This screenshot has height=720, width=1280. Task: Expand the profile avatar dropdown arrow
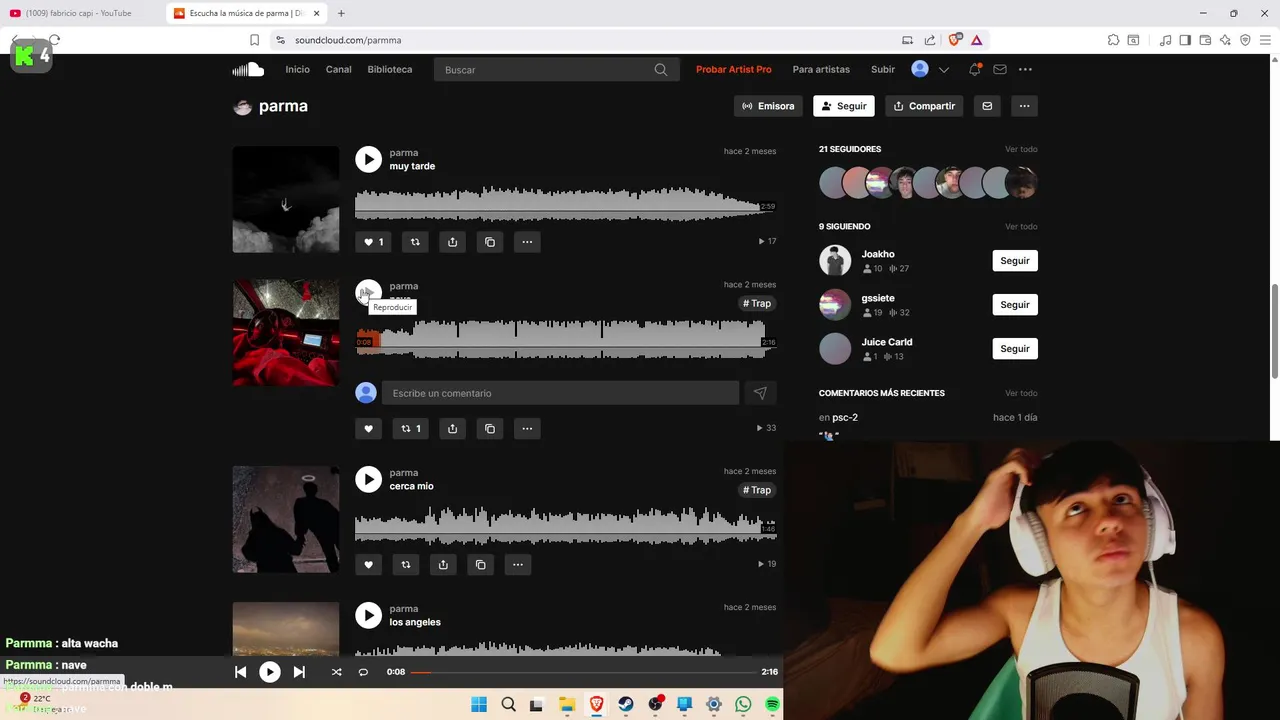[x=943, y=70]
